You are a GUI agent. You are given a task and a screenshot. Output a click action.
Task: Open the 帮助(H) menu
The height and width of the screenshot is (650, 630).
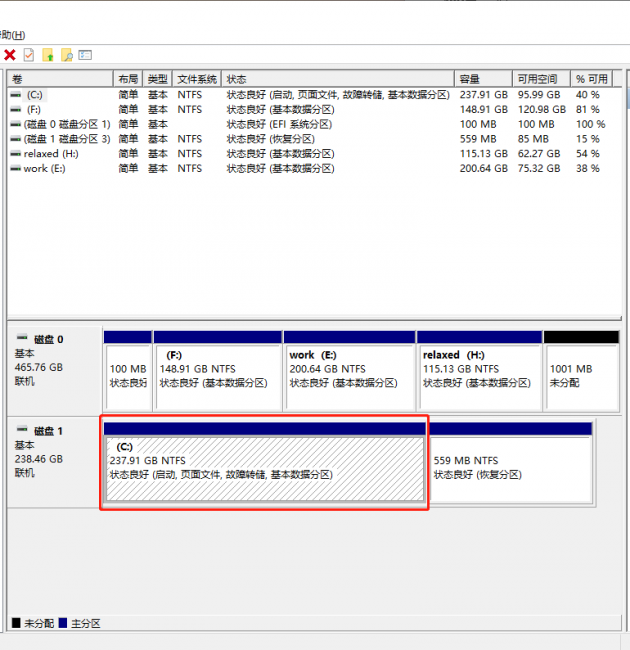(x=12, y=35)
